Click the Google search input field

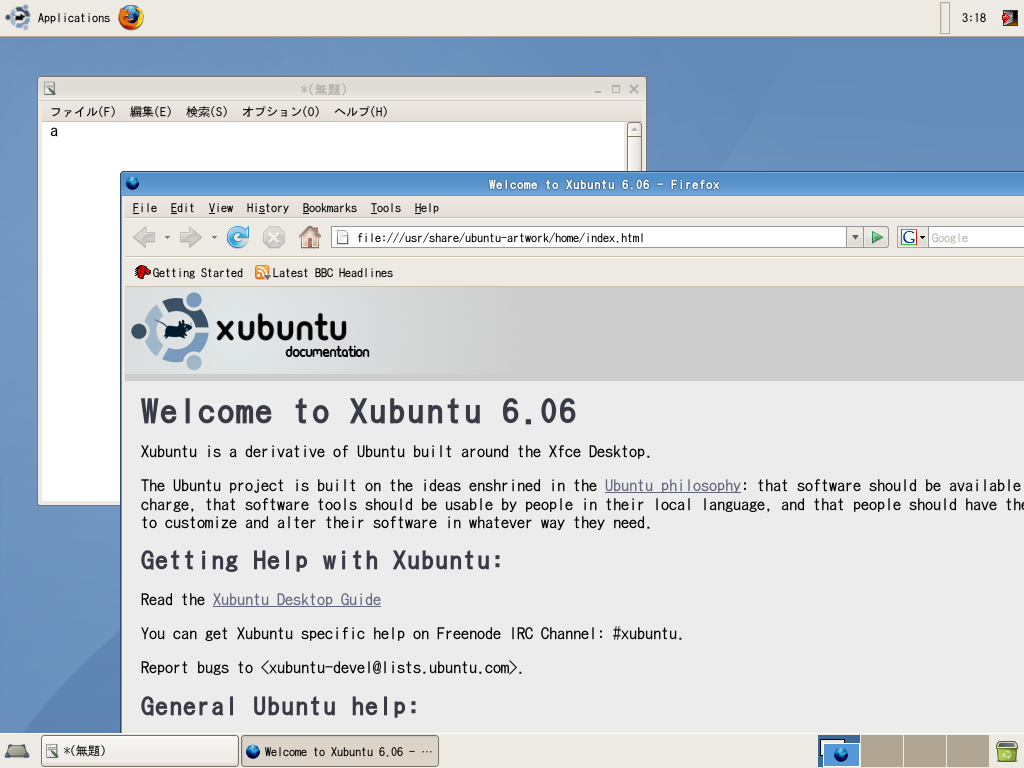(x=976, y=238)
